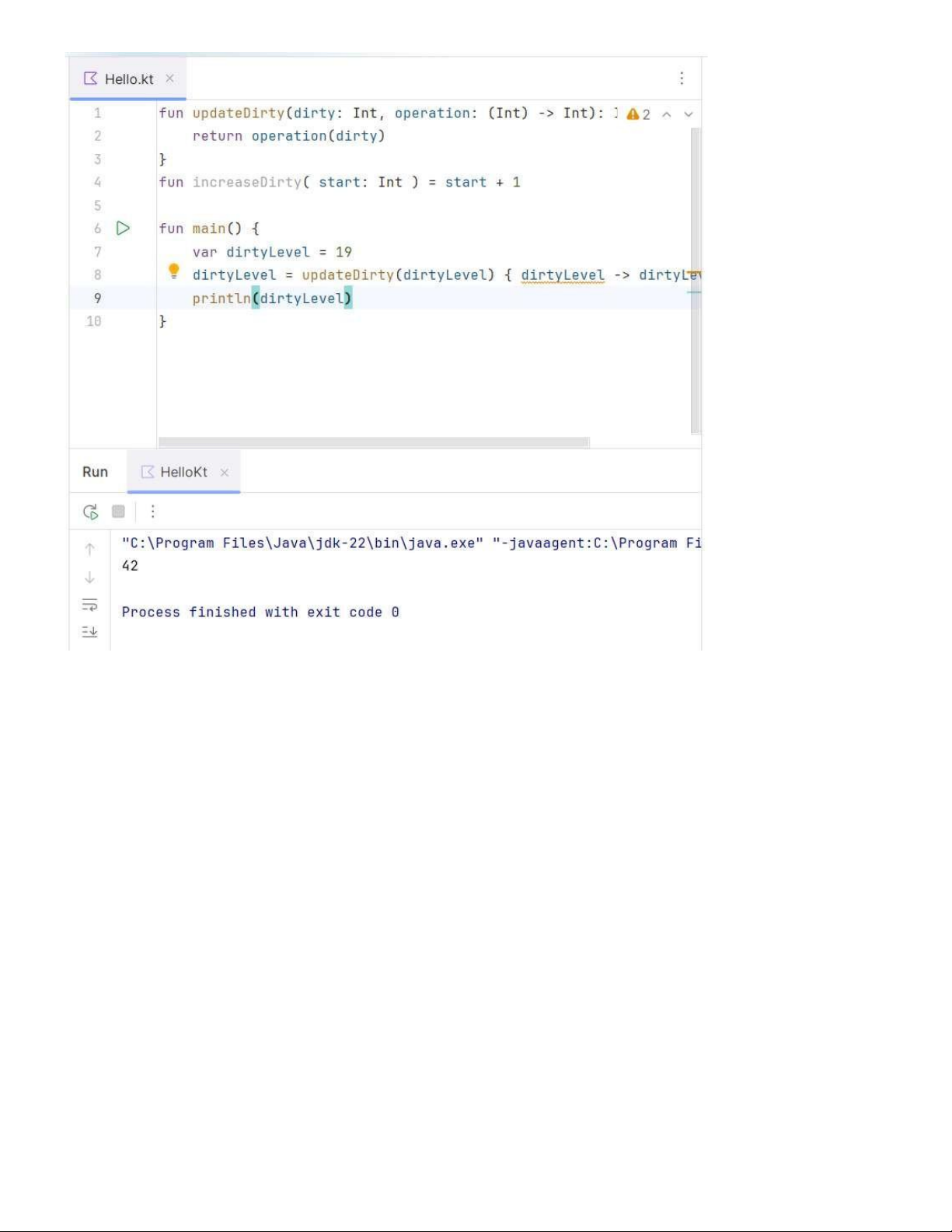Go to previous highlighted problem chevron
The image size is (952, 1232).
click(667, 114)
